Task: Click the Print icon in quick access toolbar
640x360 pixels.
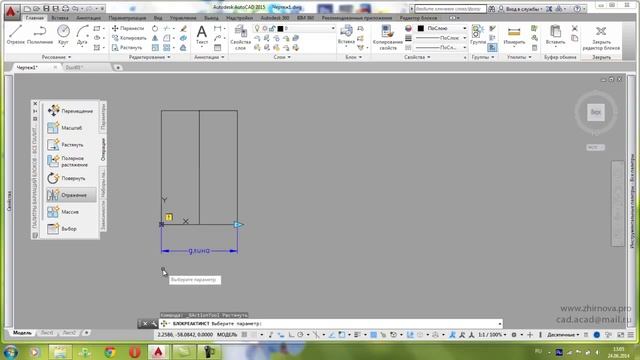Action: click(65, 8)
